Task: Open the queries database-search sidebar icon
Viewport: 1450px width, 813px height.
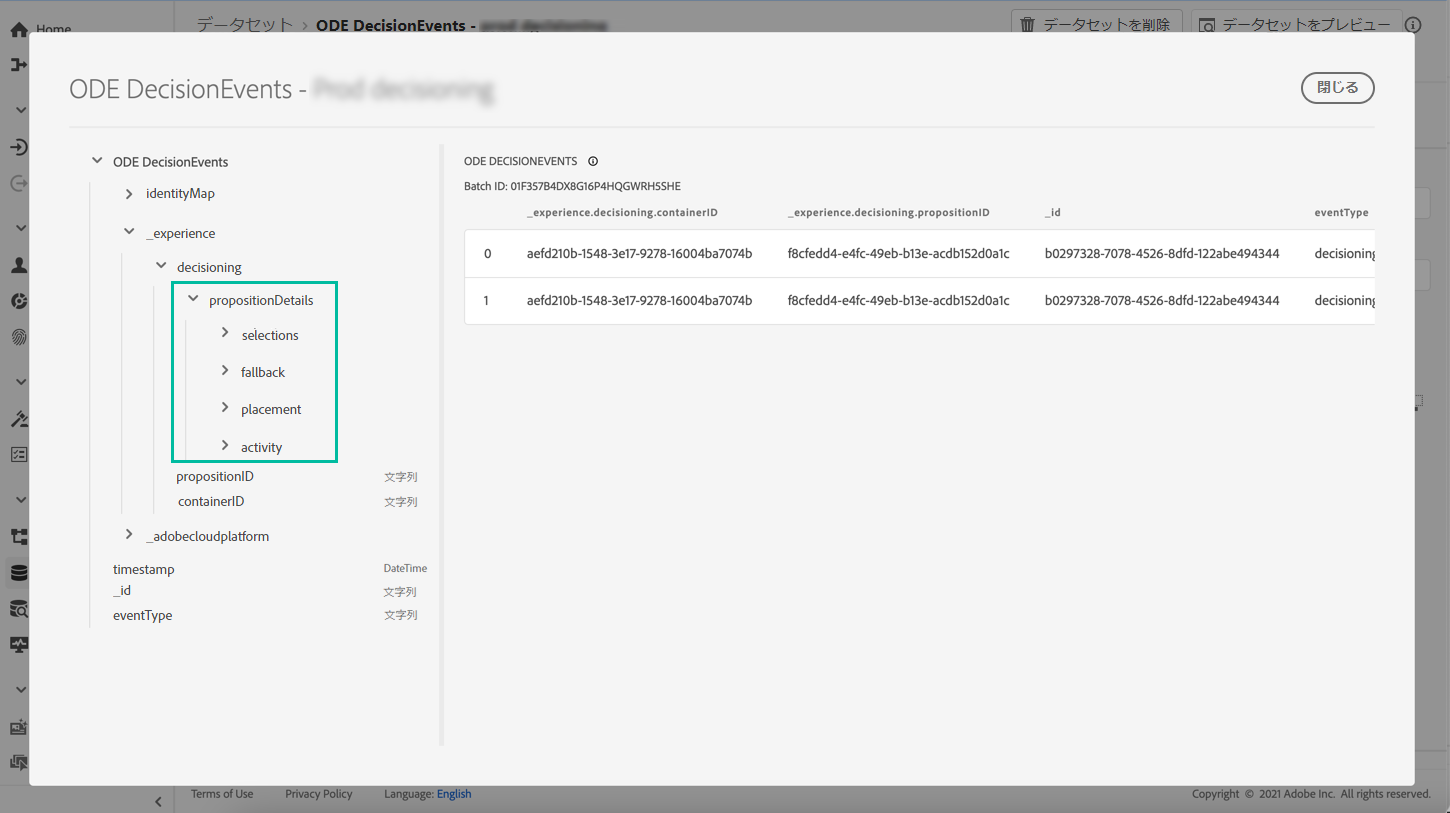Action: pos(18,608)
